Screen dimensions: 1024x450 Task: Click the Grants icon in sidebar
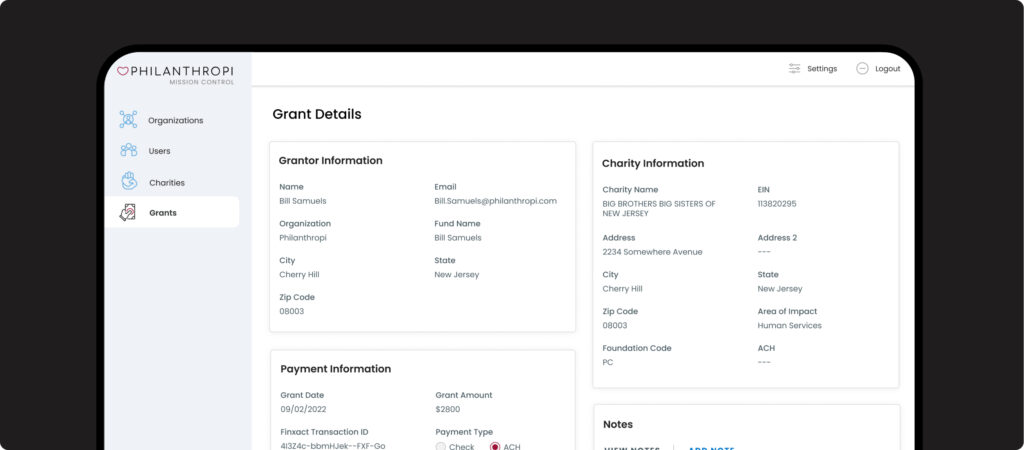click(128, 212)
